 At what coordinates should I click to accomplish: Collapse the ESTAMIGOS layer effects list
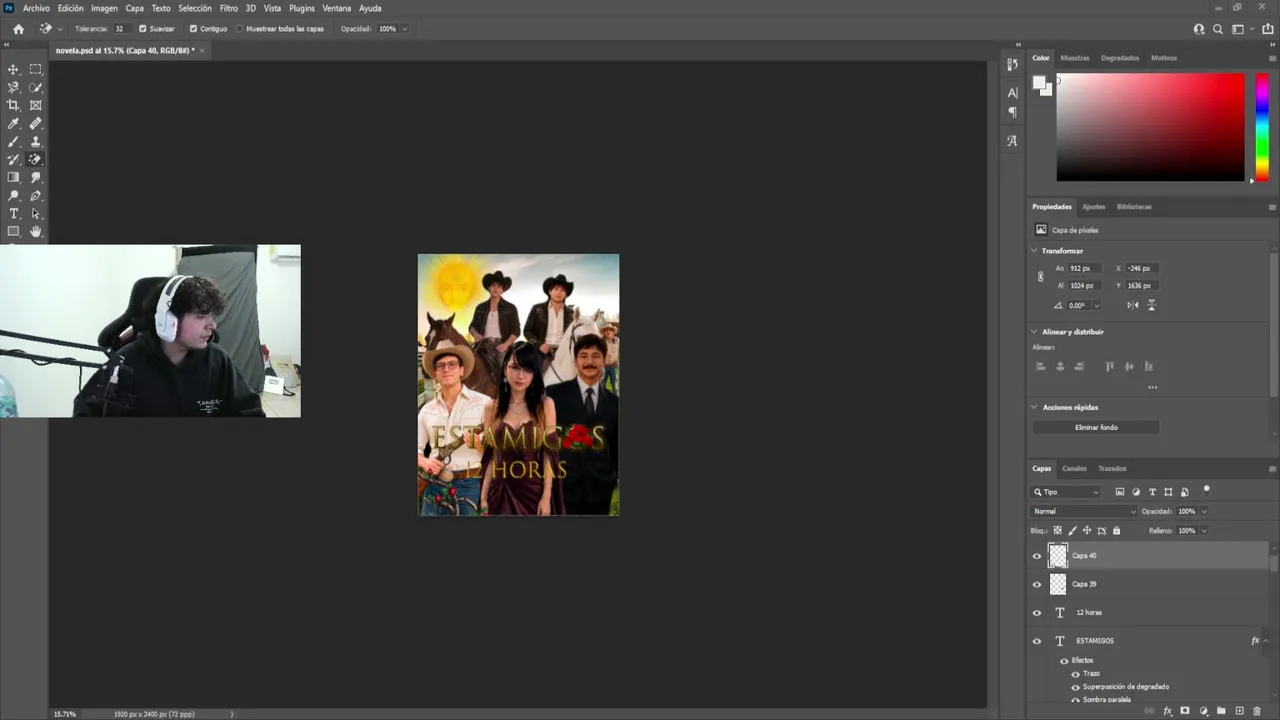tap(1266, 641)
